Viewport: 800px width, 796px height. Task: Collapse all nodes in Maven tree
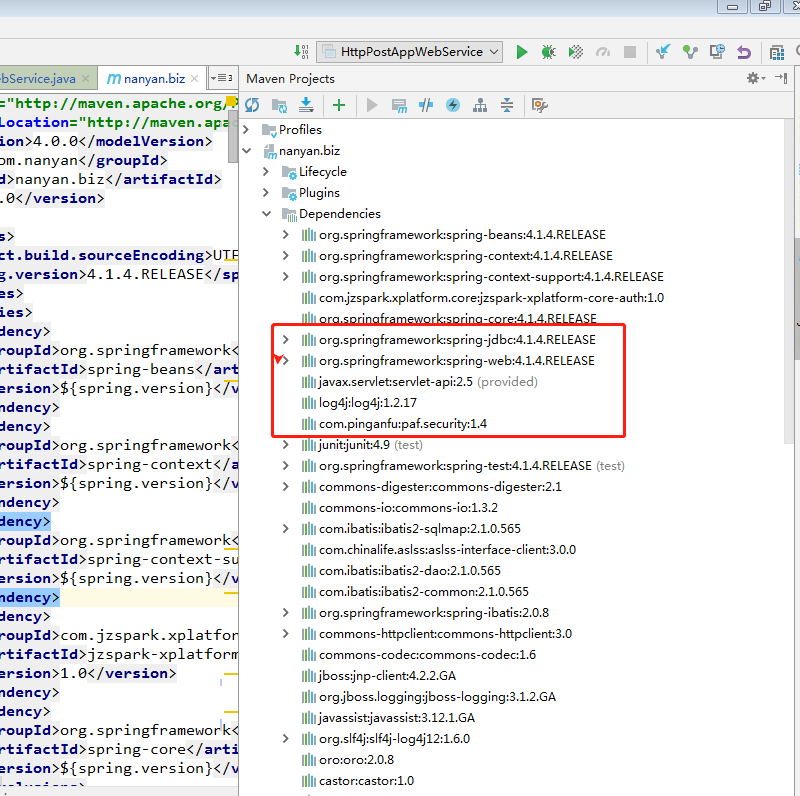pos(507,105)
